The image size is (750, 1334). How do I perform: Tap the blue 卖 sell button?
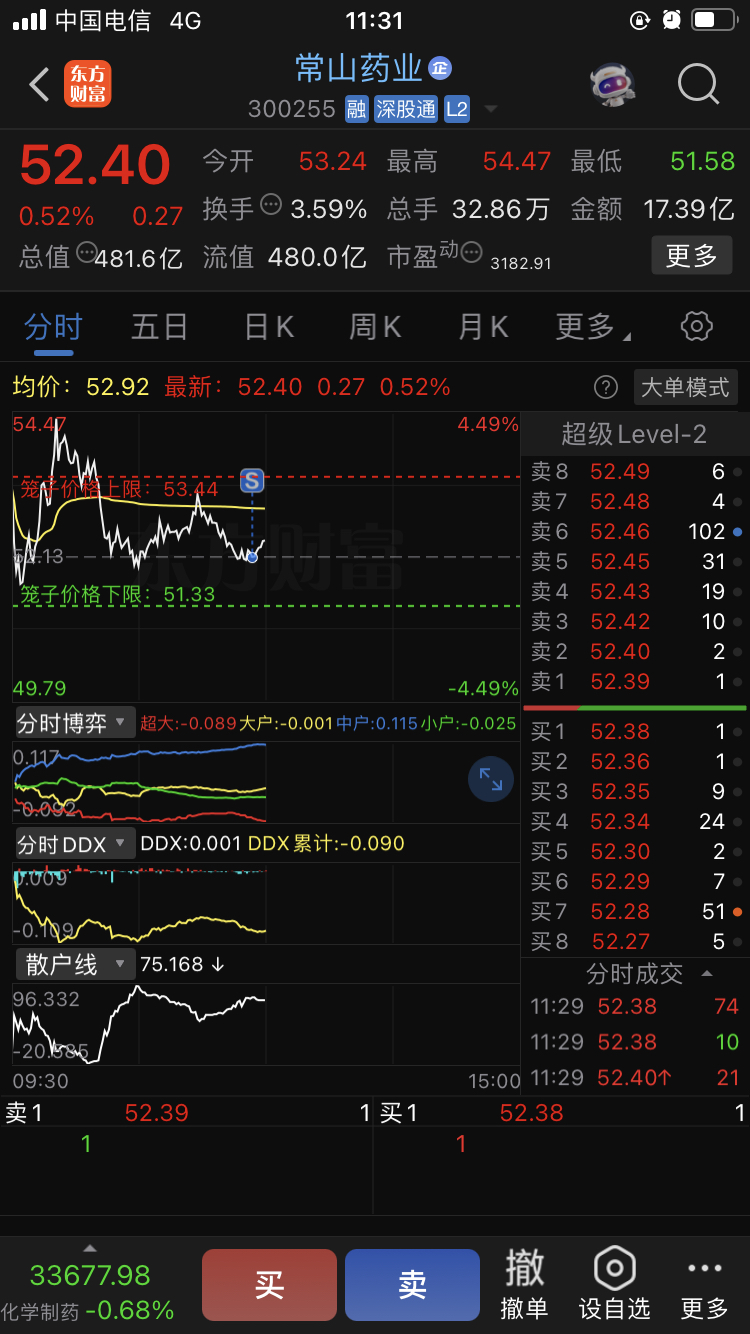click(412, 1285)
